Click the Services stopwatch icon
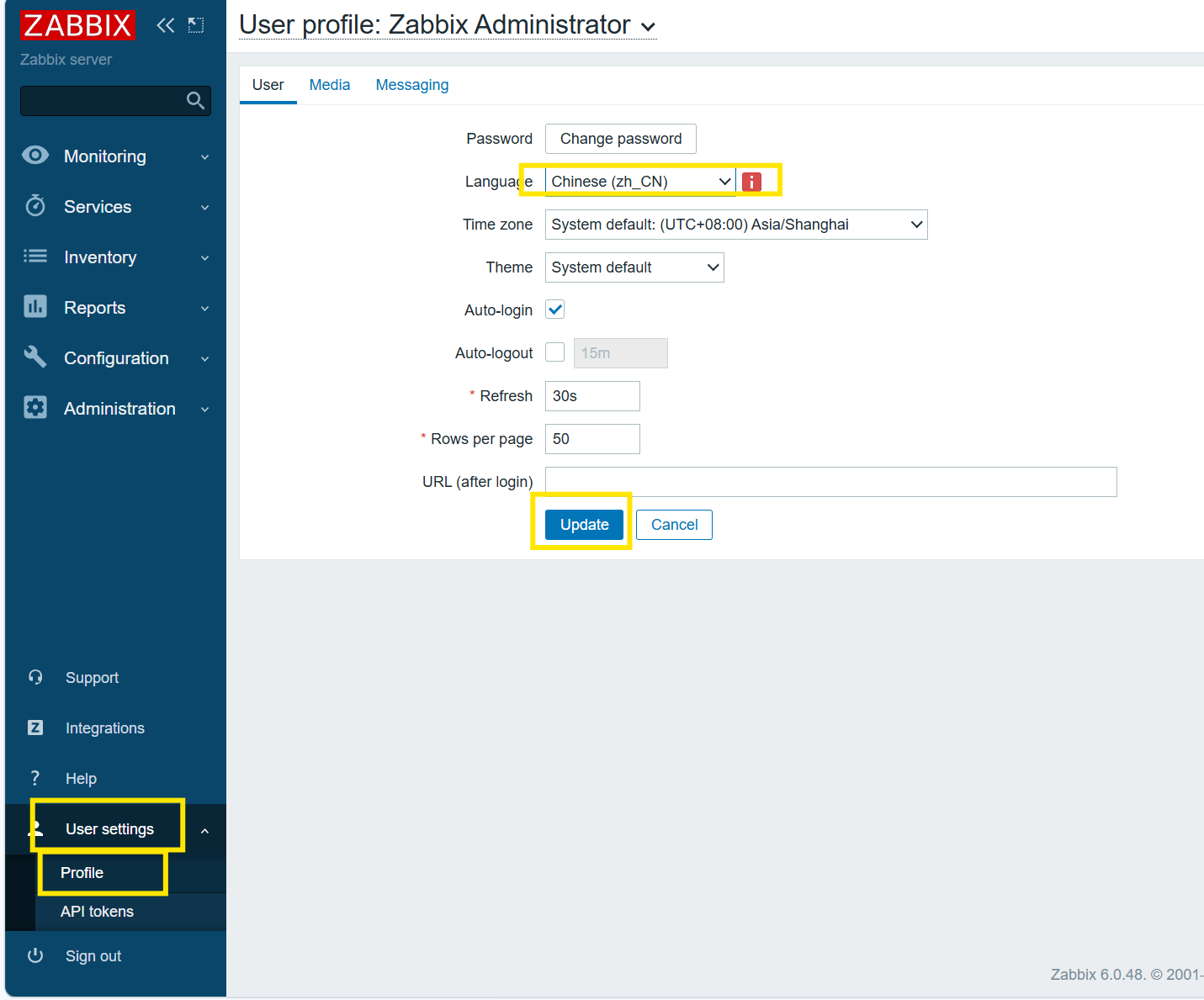Viewport: 1204px width, 1000px height. coord(35,206)
